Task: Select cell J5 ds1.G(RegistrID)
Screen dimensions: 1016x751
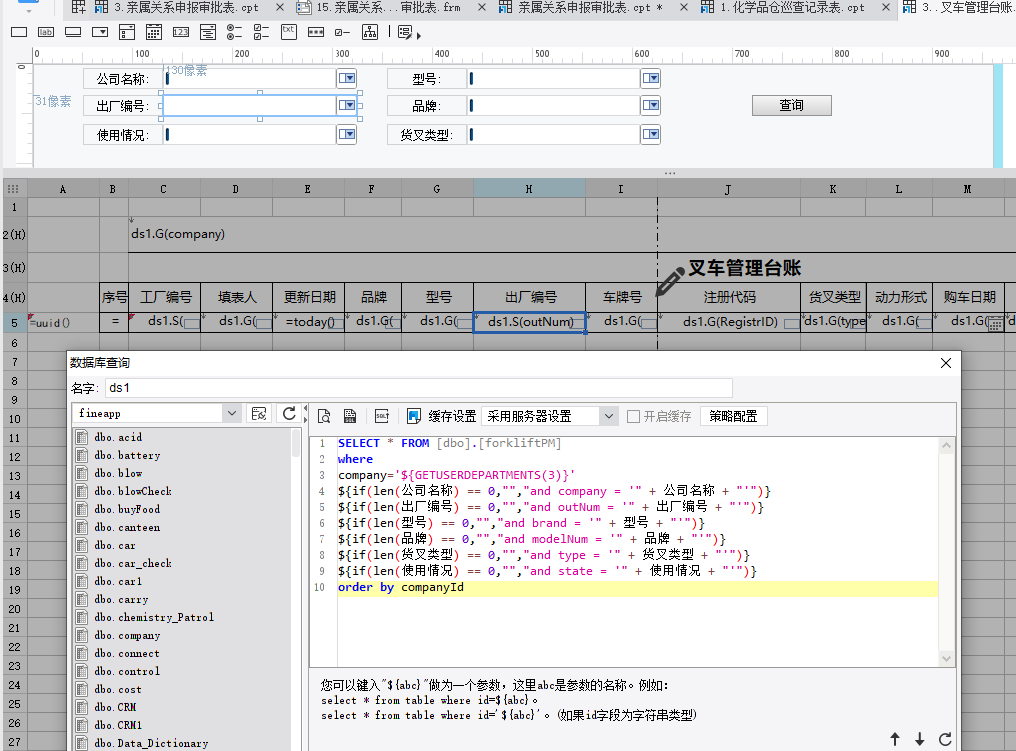Action: pos(729,322)
